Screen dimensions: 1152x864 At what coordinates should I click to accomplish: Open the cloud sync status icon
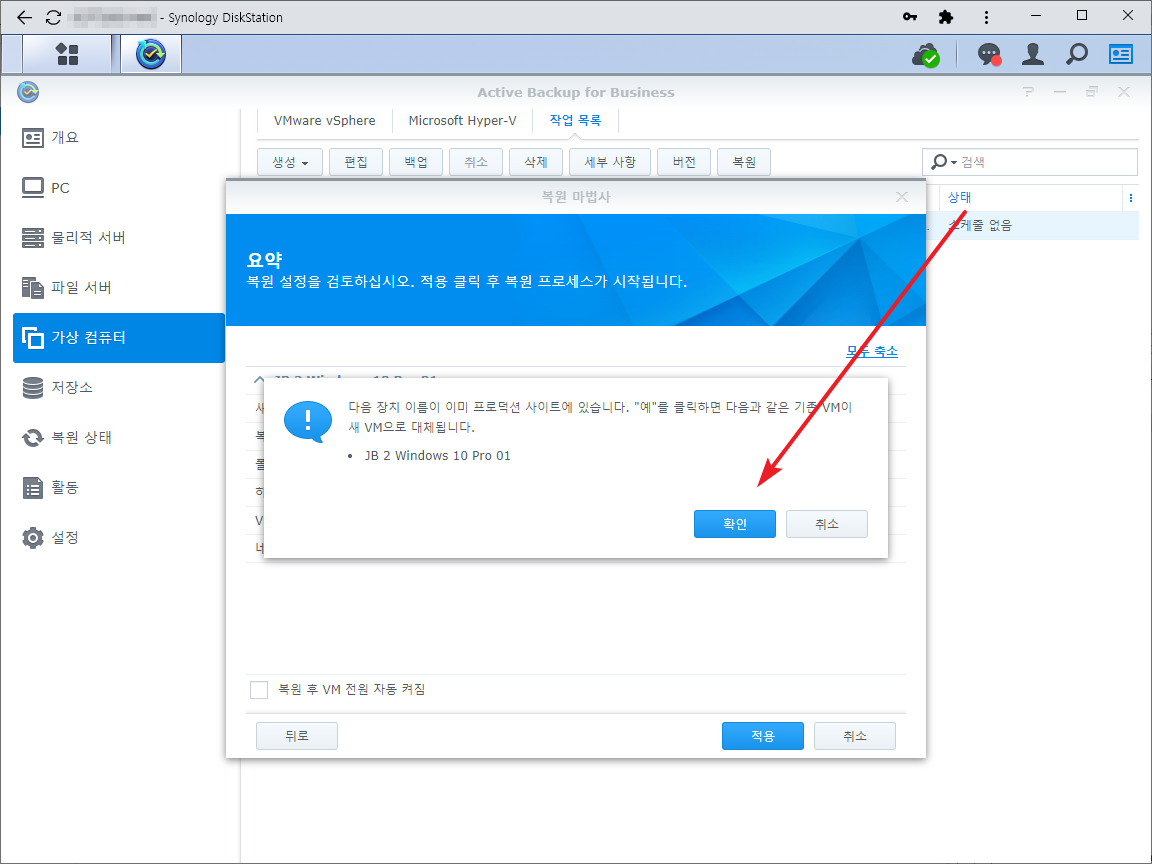coord(926,54)
